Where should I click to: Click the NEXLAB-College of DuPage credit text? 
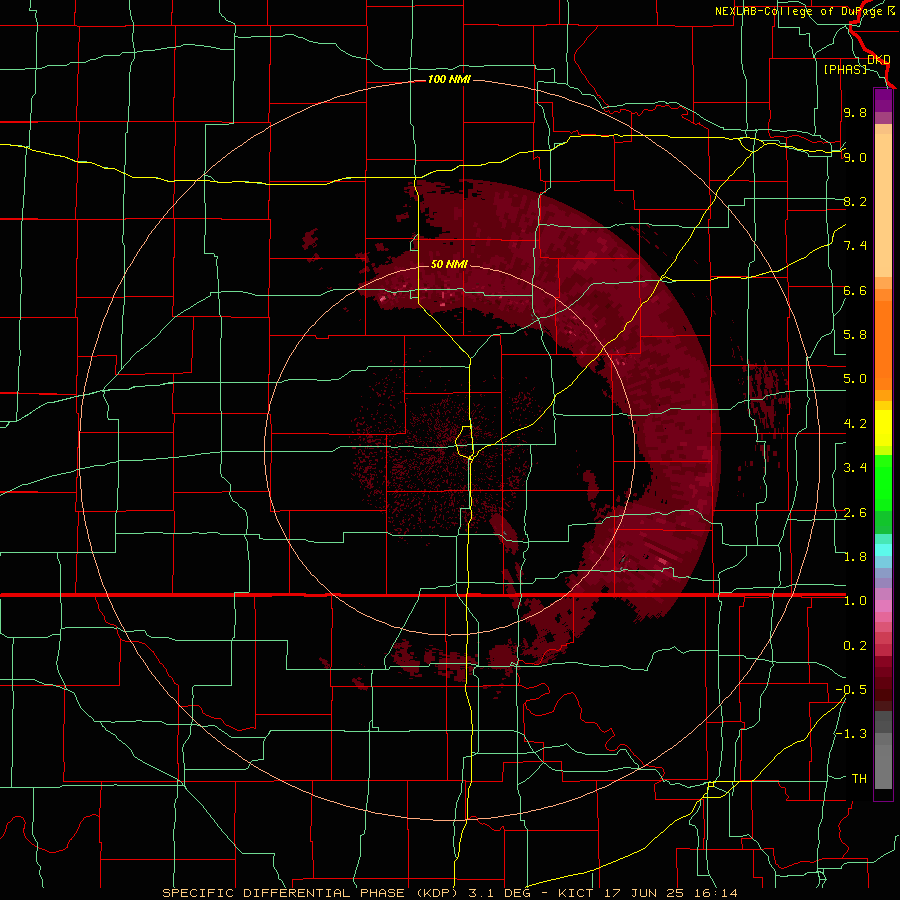tap(798, 11)
